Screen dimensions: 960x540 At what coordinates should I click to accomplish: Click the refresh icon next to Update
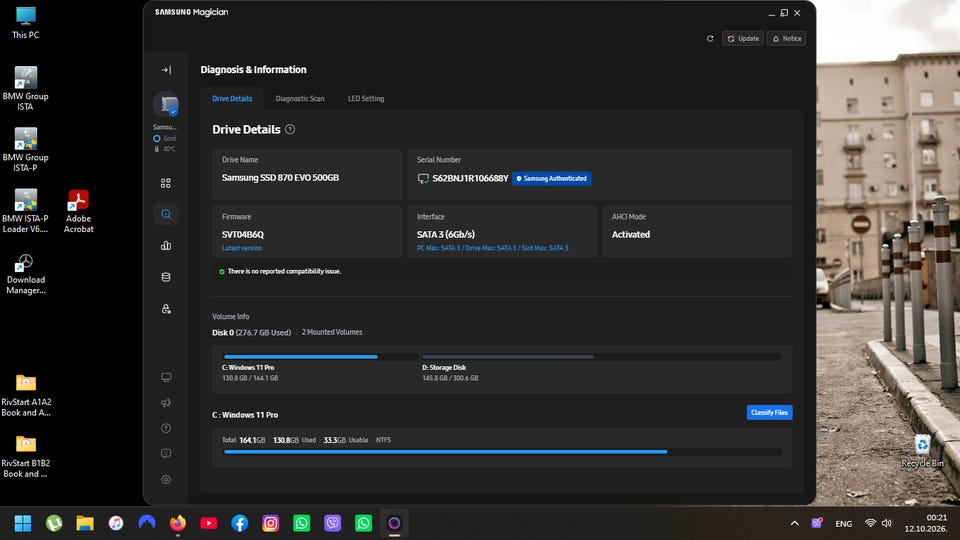(710, 39)
